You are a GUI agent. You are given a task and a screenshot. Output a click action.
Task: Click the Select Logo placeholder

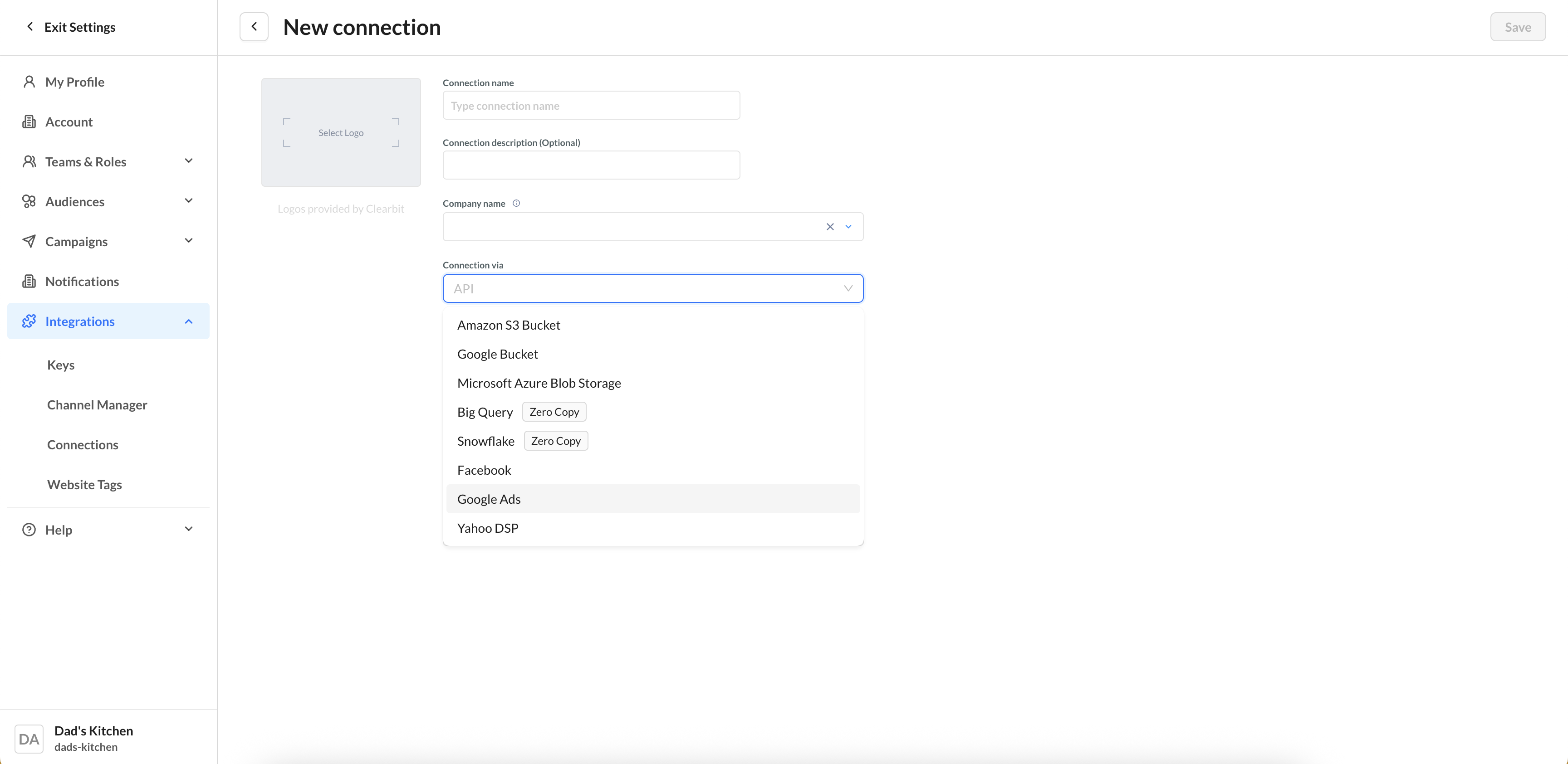[341, 132]
